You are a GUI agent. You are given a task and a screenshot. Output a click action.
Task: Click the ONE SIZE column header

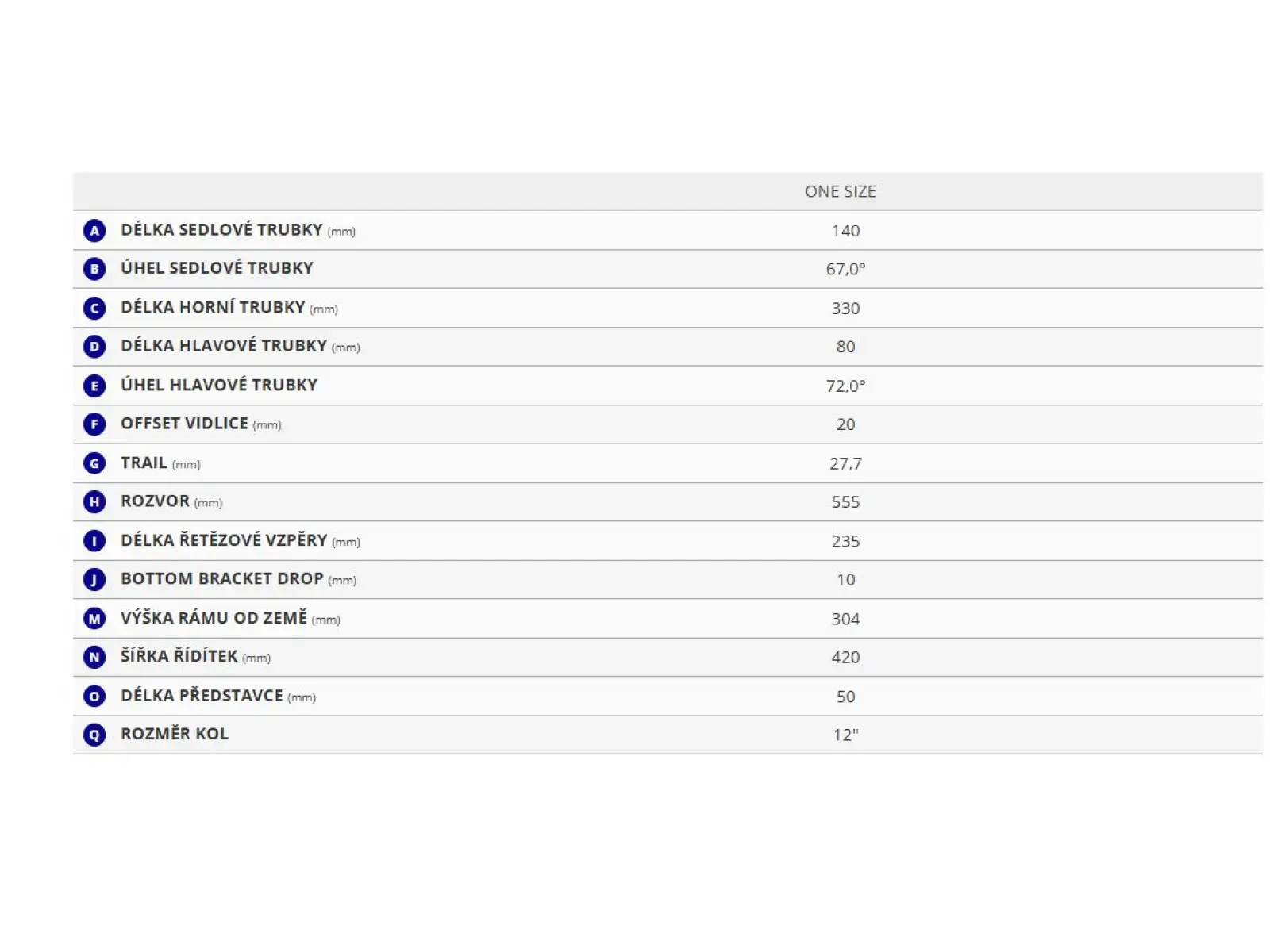pyautogui.click(x=841, y=191)
